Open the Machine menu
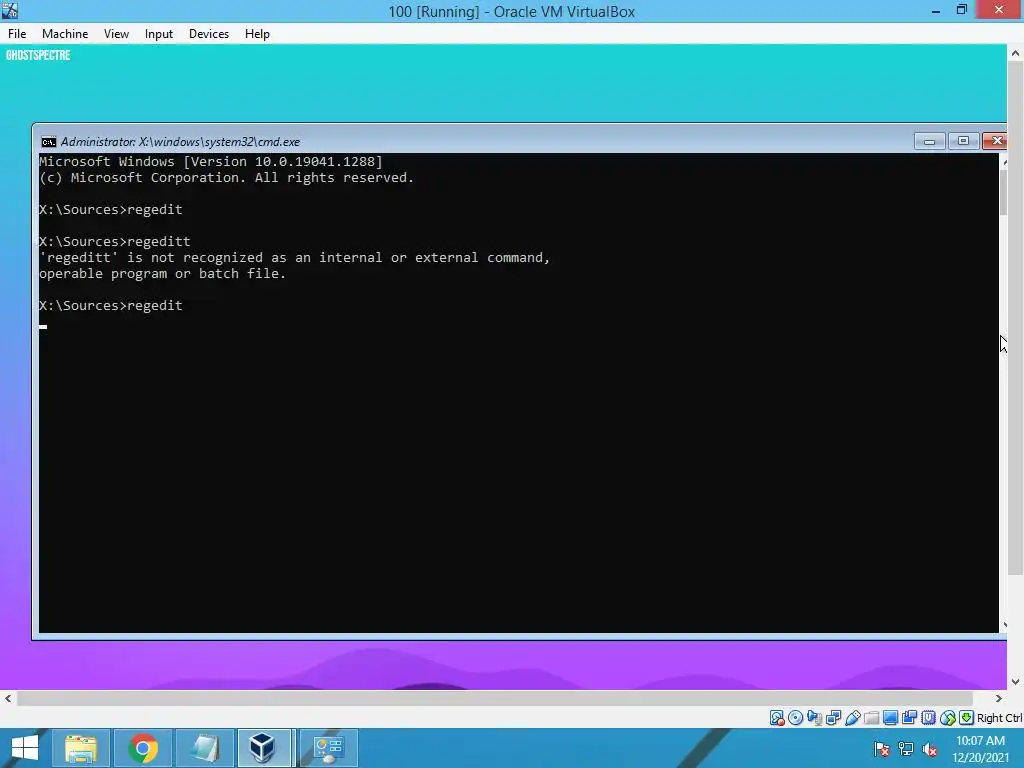The image size is (1024, 768). coord(65,34)
